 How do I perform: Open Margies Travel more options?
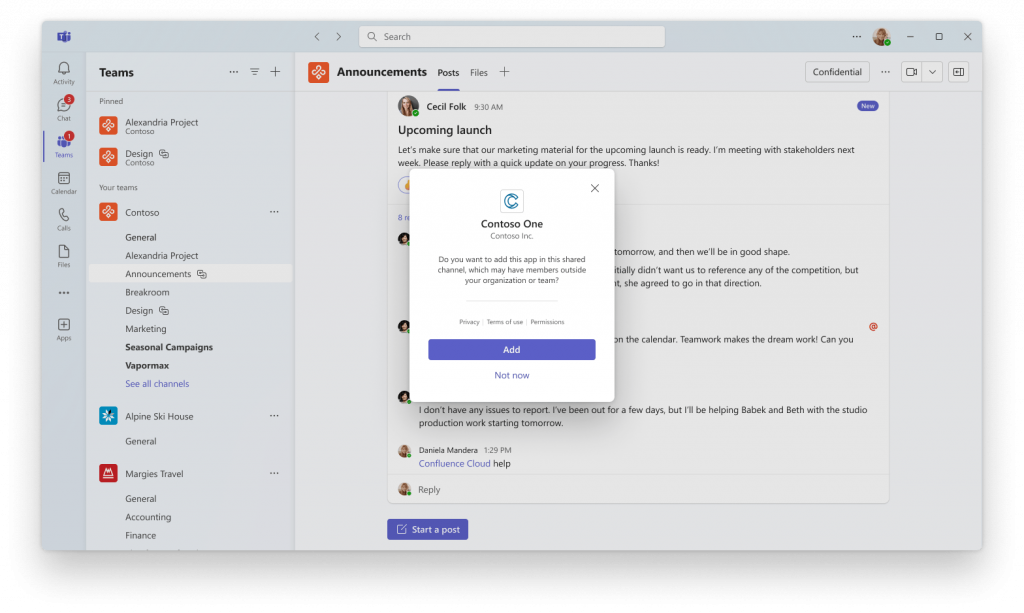pos(274,473)
